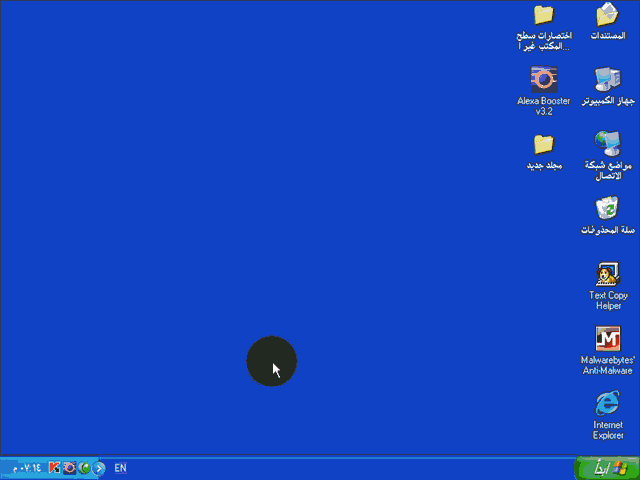The image size is (640, 480).
Task: Click an empty area of the taskbar
Action: [350, 467]
